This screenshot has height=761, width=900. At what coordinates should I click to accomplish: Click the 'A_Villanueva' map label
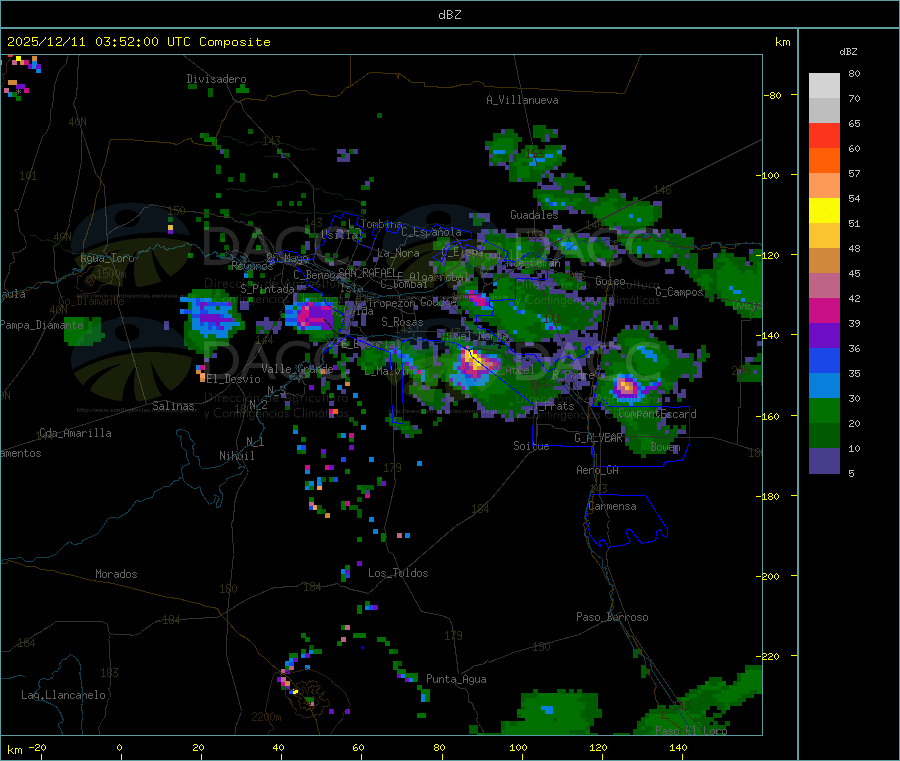[522, 100]
